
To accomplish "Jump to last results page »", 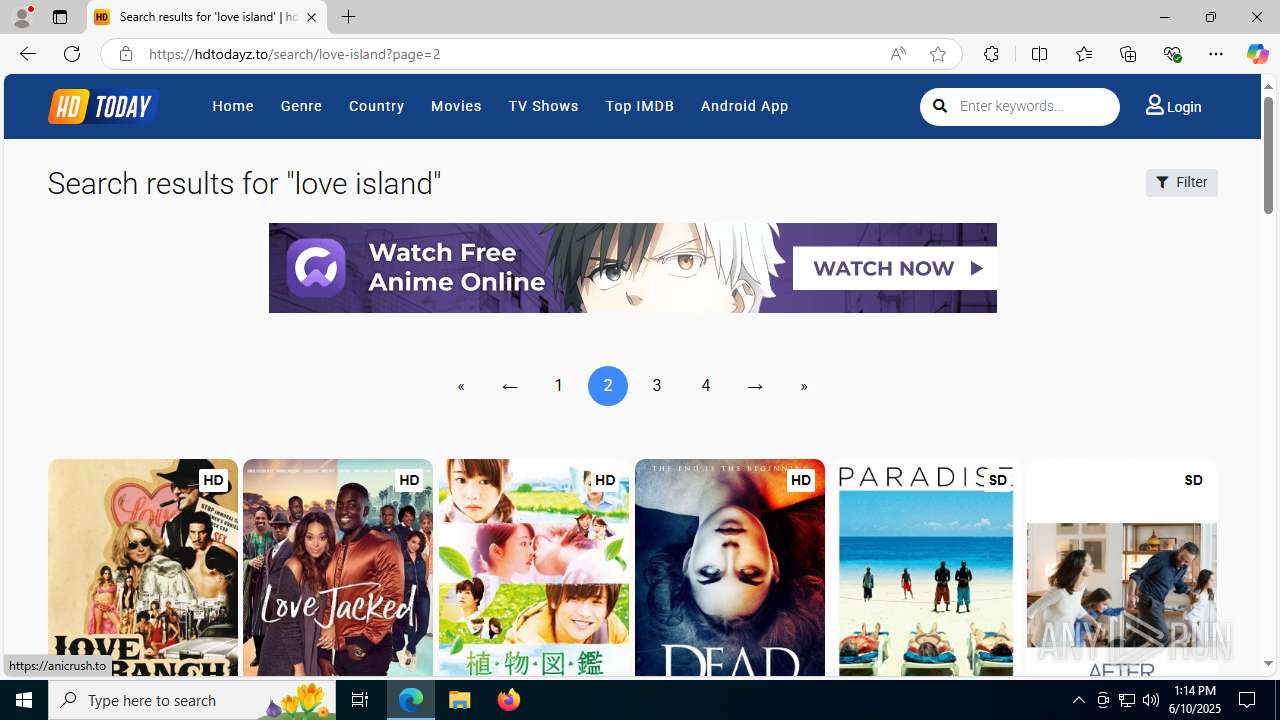I will pyautogui.click(x=804, y=386).
